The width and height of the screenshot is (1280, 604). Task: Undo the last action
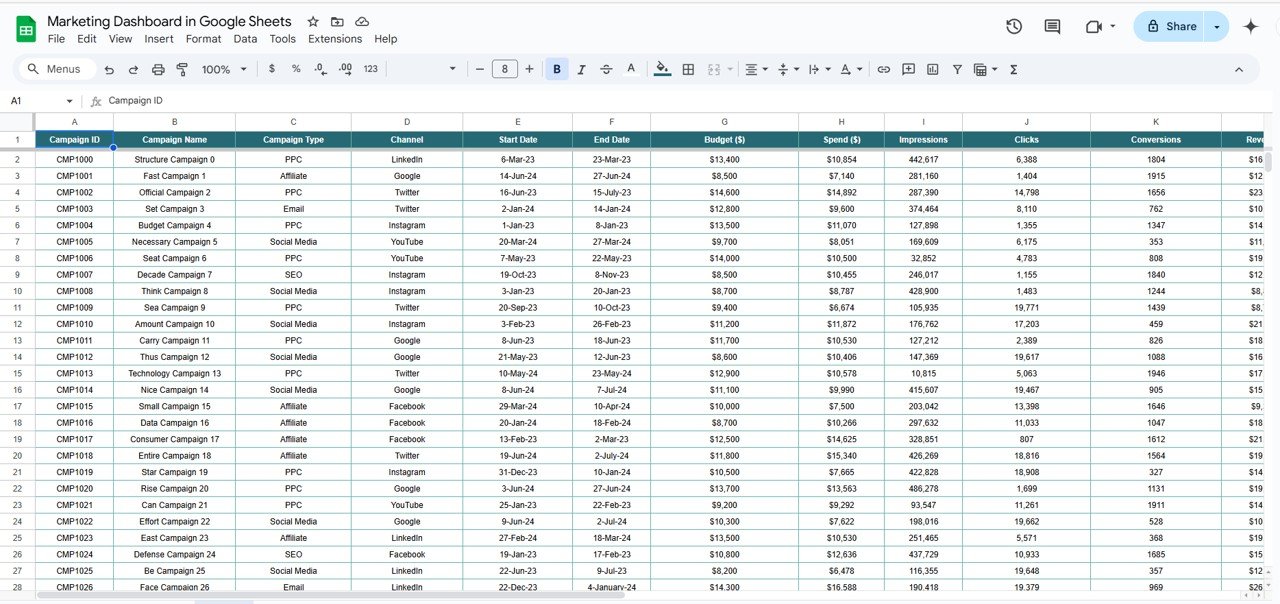coord(108,69)
